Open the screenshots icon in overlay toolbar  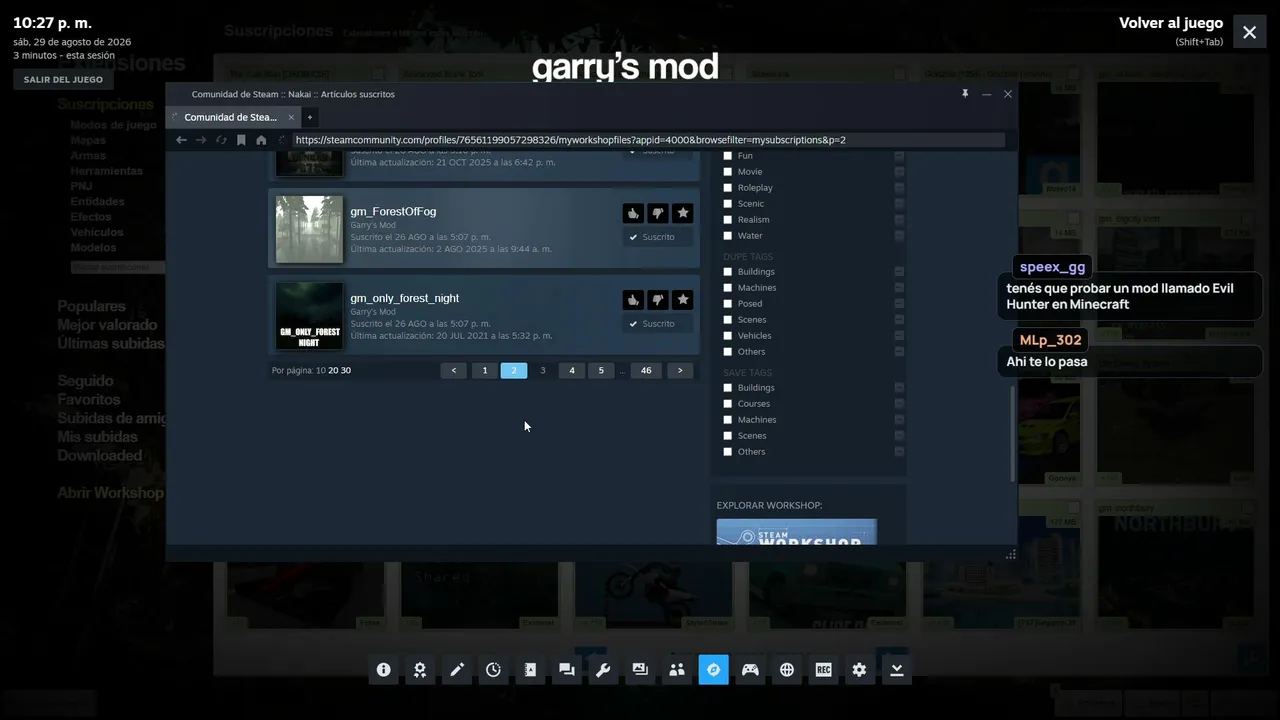pyautogui.click(x=640, y=670)
